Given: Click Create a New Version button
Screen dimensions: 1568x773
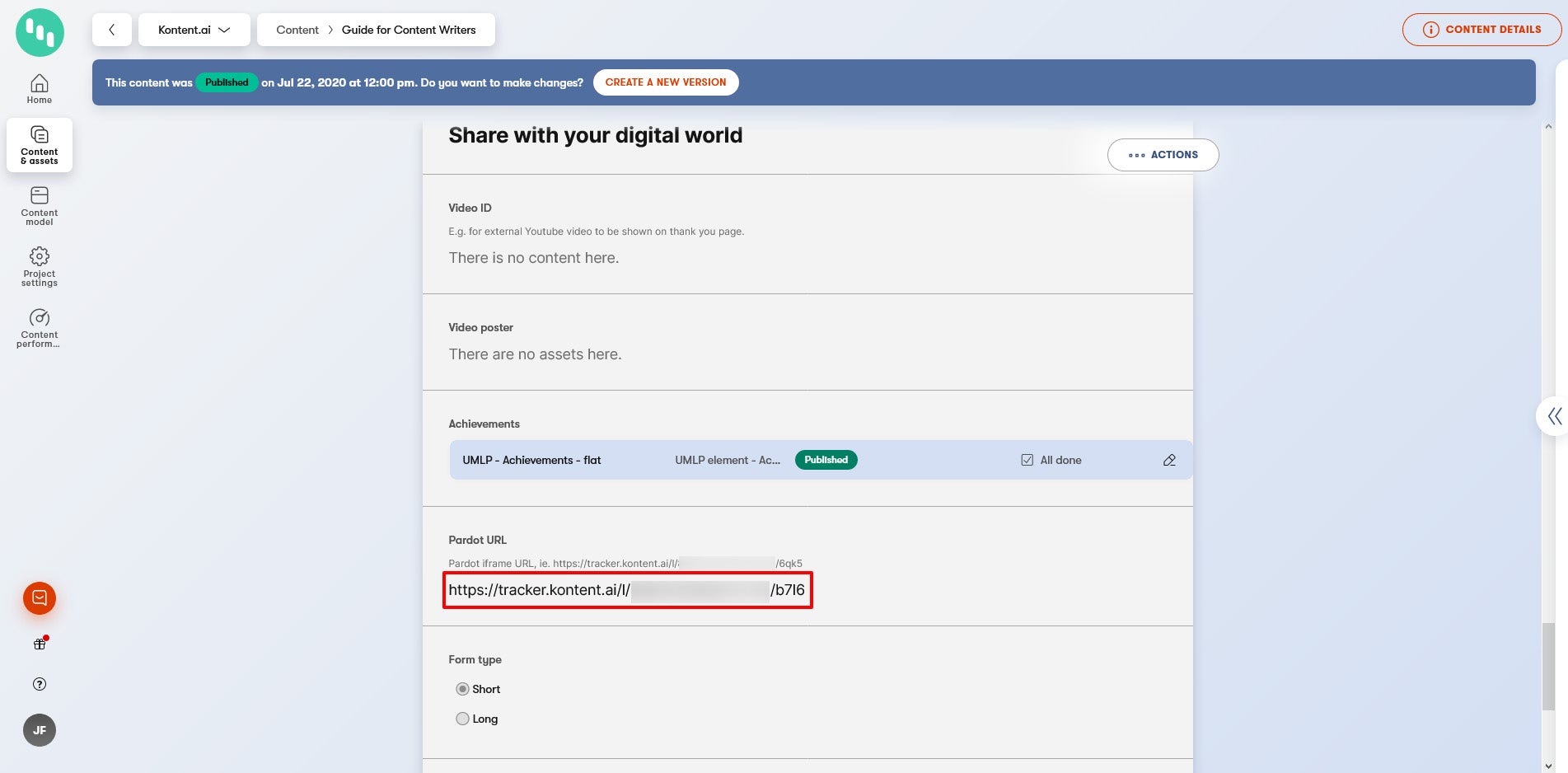Looking at the screenshot, I should coord(665,82).
